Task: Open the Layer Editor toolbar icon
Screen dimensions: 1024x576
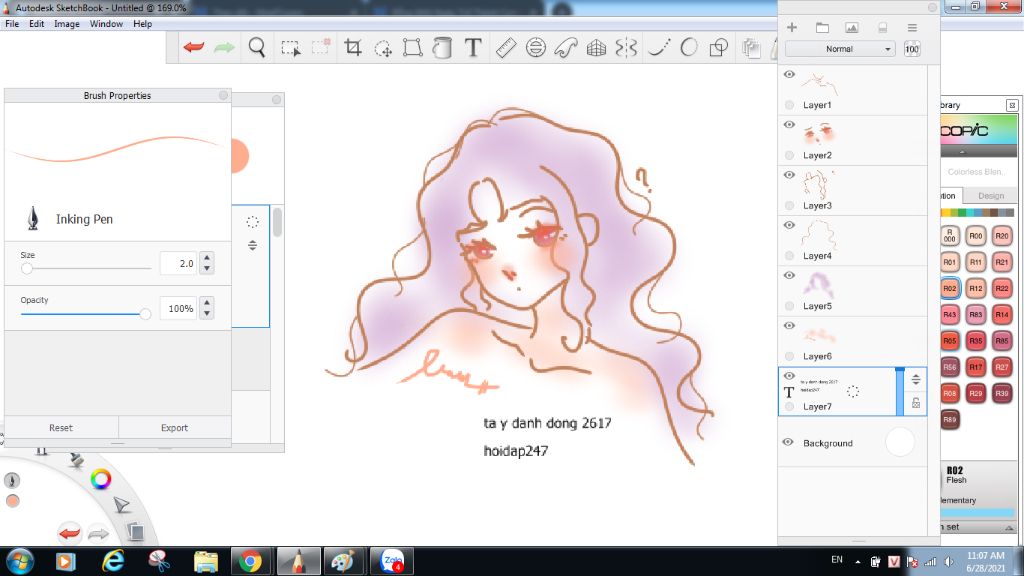Action: coord(751,48)
